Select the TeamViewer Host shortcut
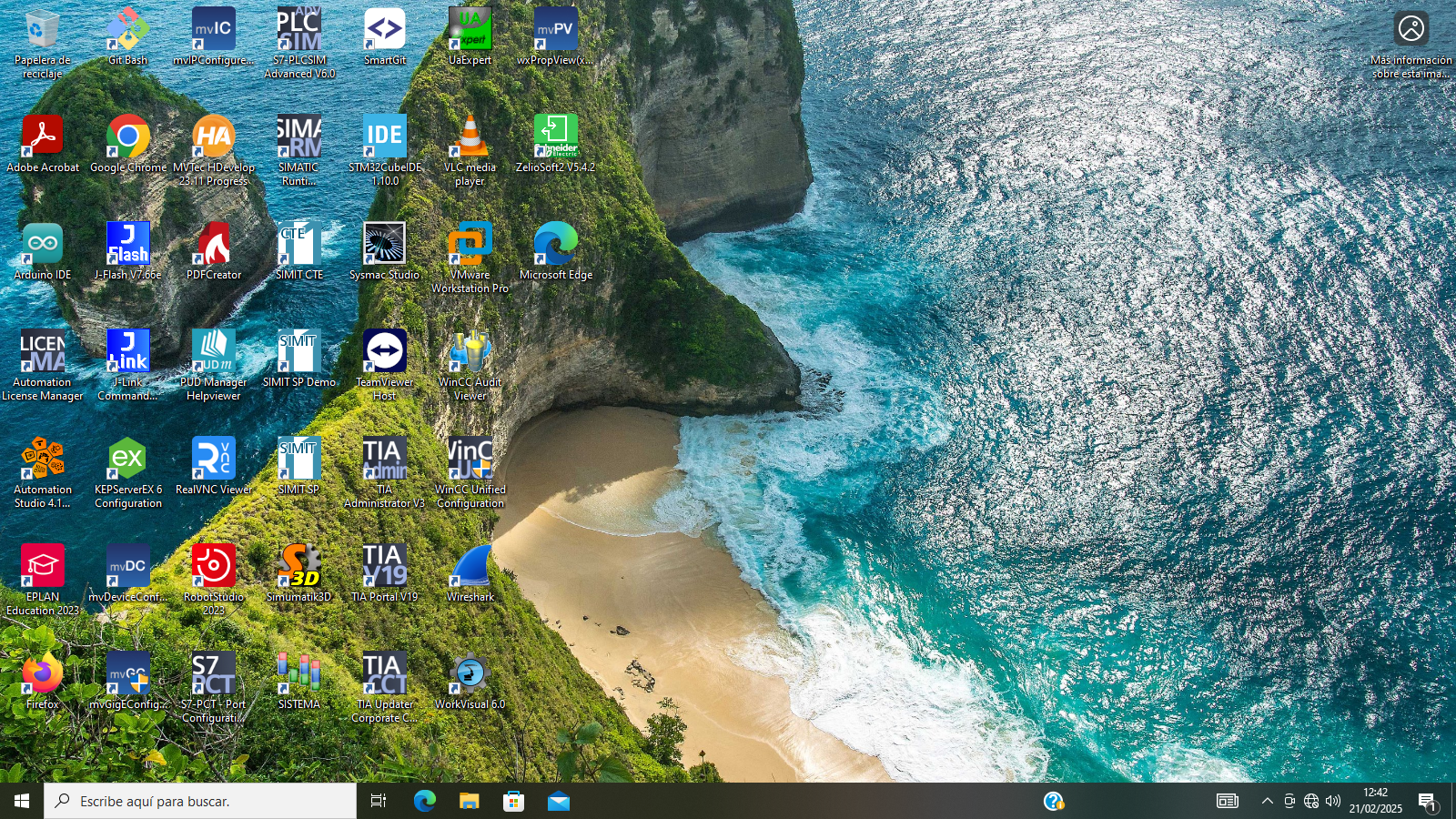The height and width of the screenshot is (819, 1456). tap(384, 352)
